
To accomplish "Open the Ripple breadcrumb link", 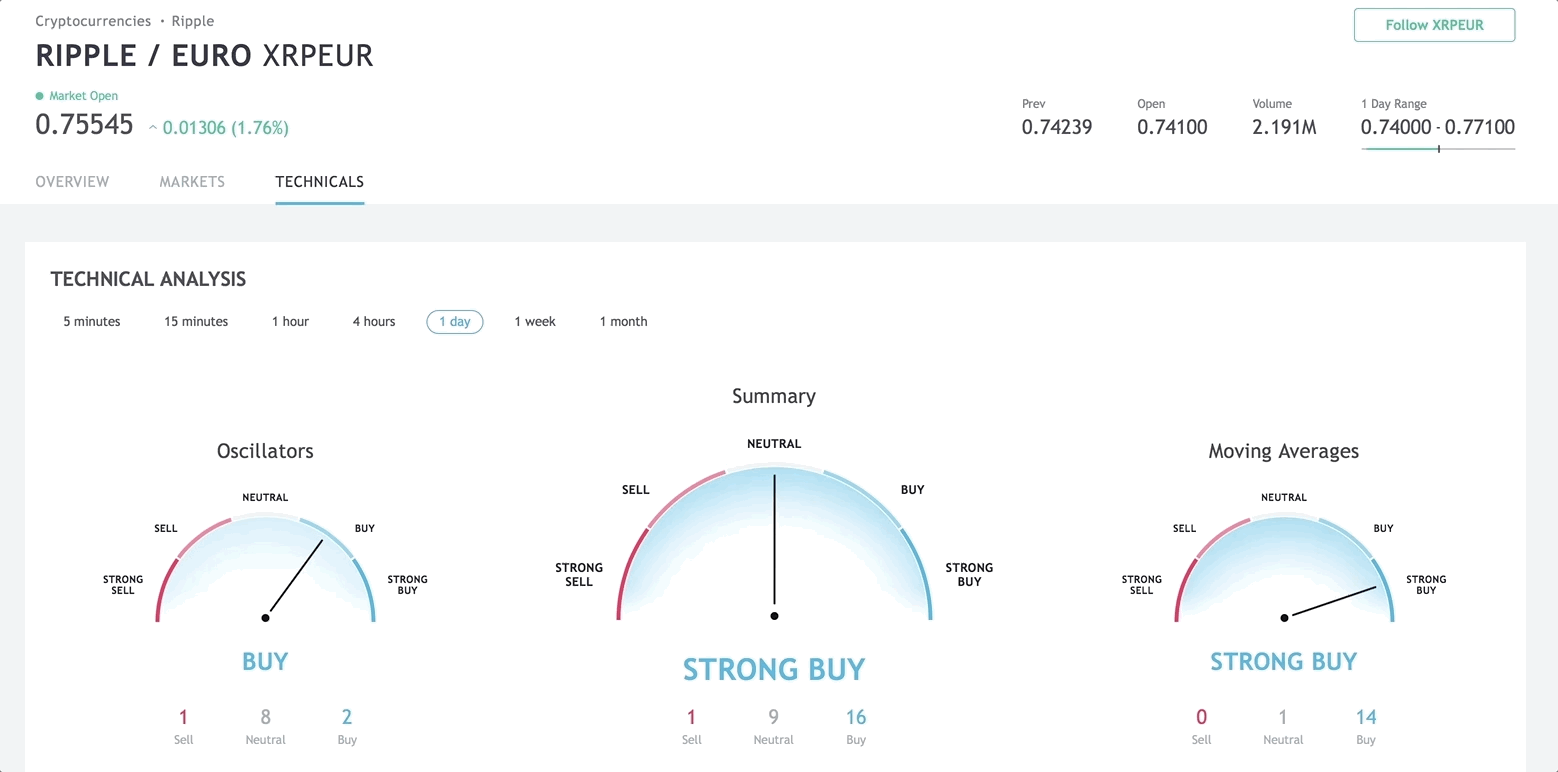I will (x=193, y=21).
